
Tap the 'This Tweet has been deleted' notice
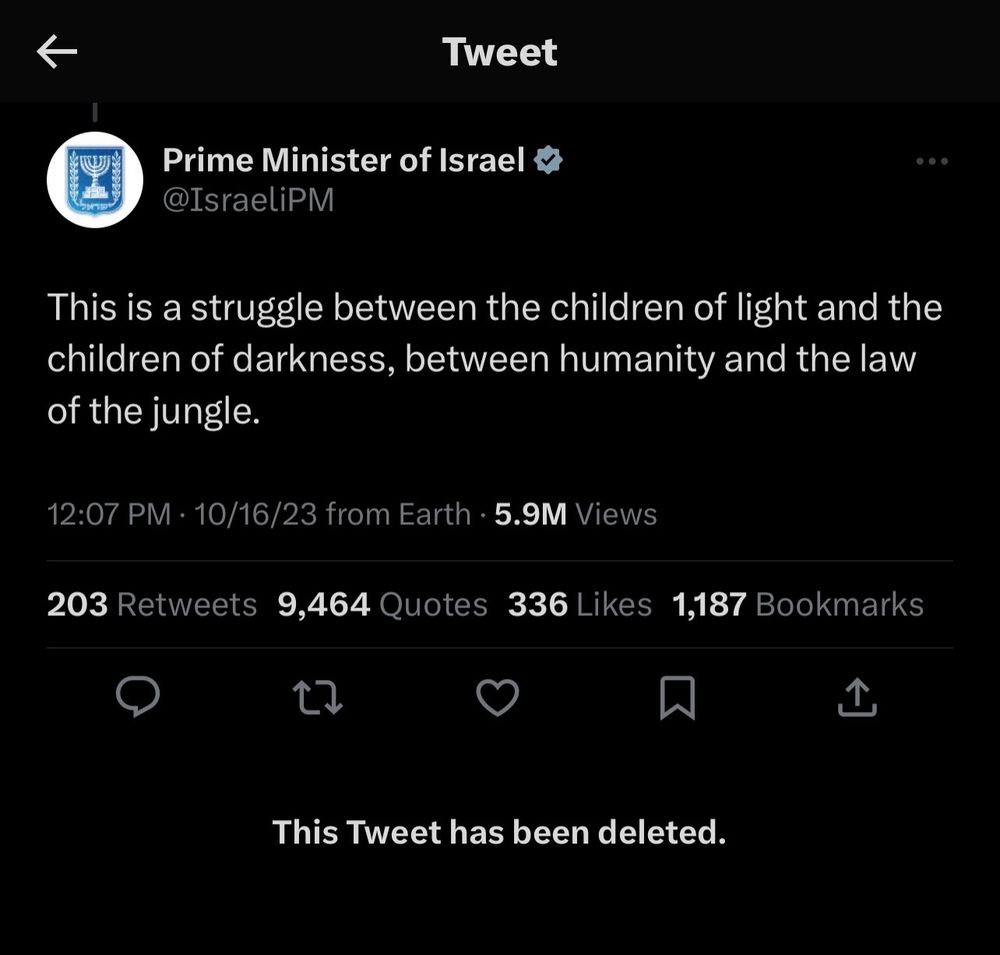pos(499,833)
